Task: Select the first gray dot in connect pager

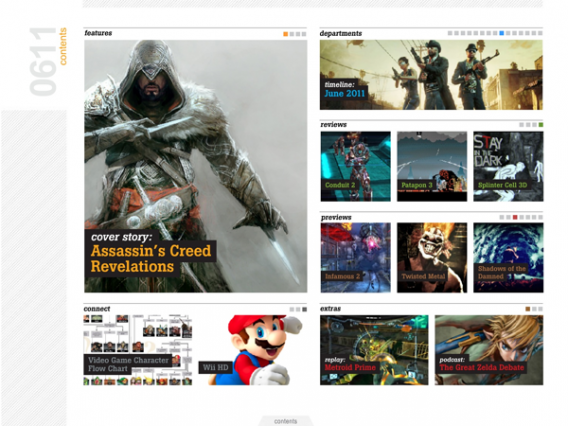Action: coord(292,309)
